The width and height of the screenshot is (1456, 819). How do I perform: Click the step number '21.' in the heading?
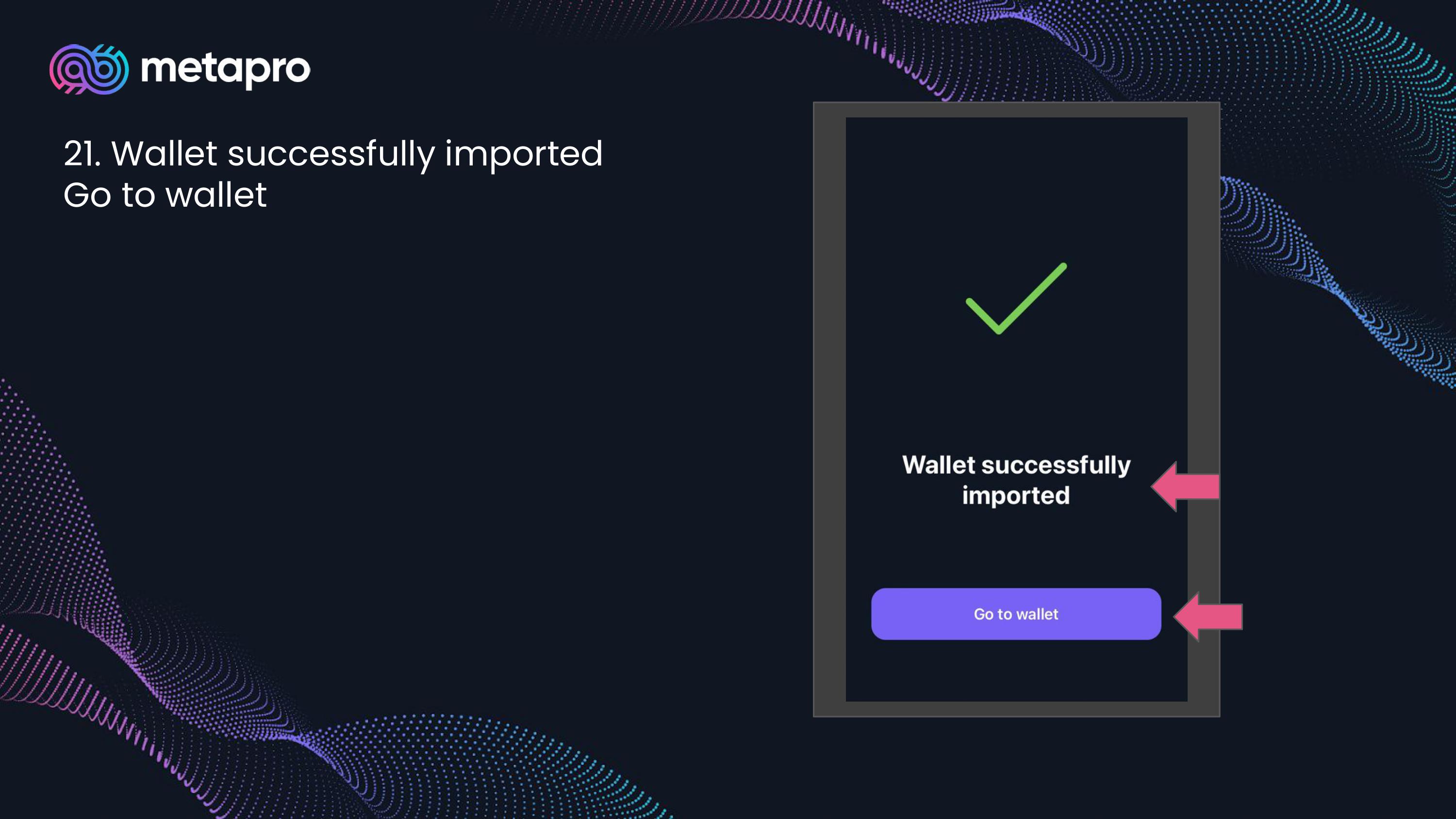[x=82, y=153]
